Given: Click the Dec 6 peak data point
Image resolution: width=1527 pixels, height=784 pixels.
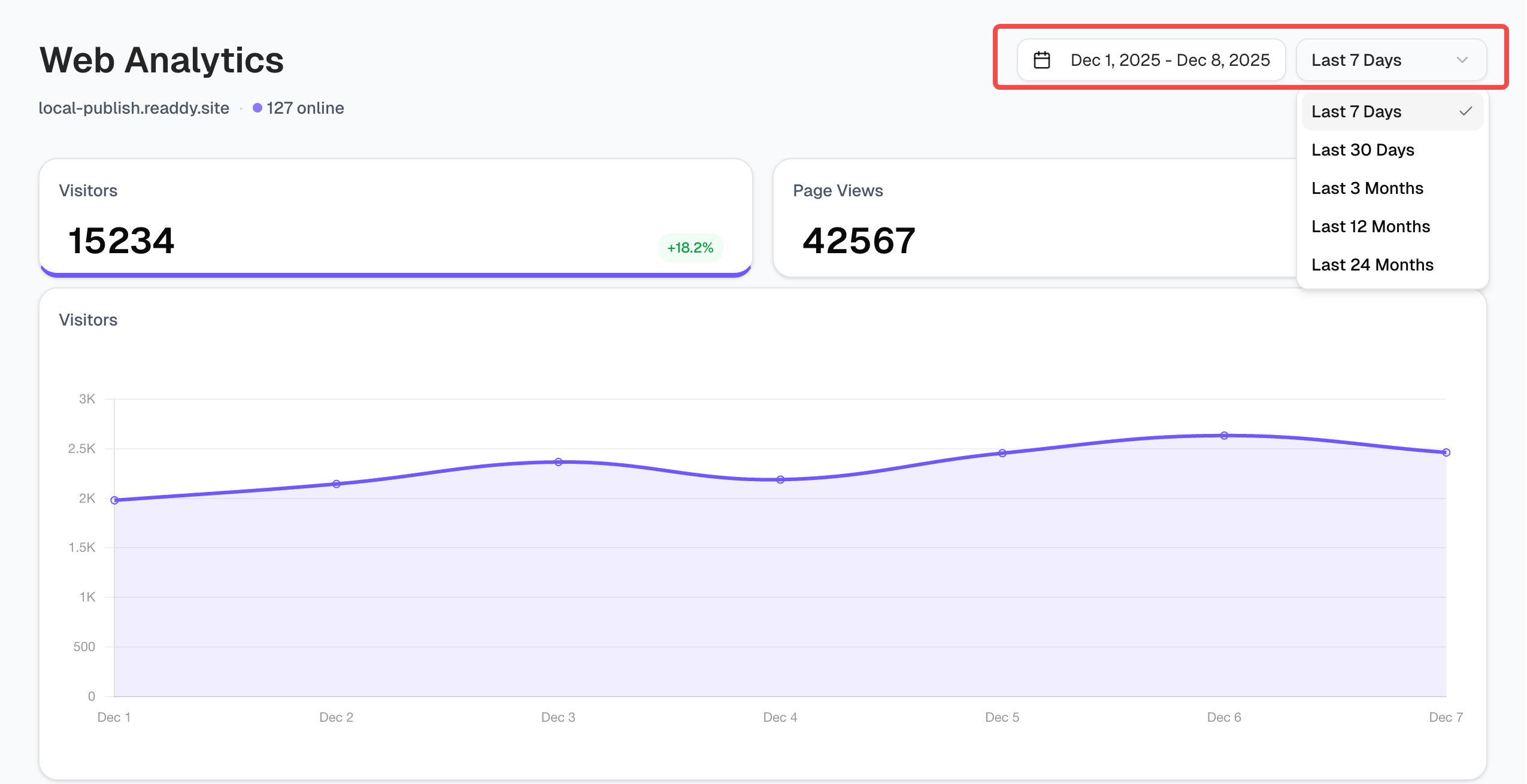Looking at the screenshot, I should pyautogui.click(x=1224, y=436).
